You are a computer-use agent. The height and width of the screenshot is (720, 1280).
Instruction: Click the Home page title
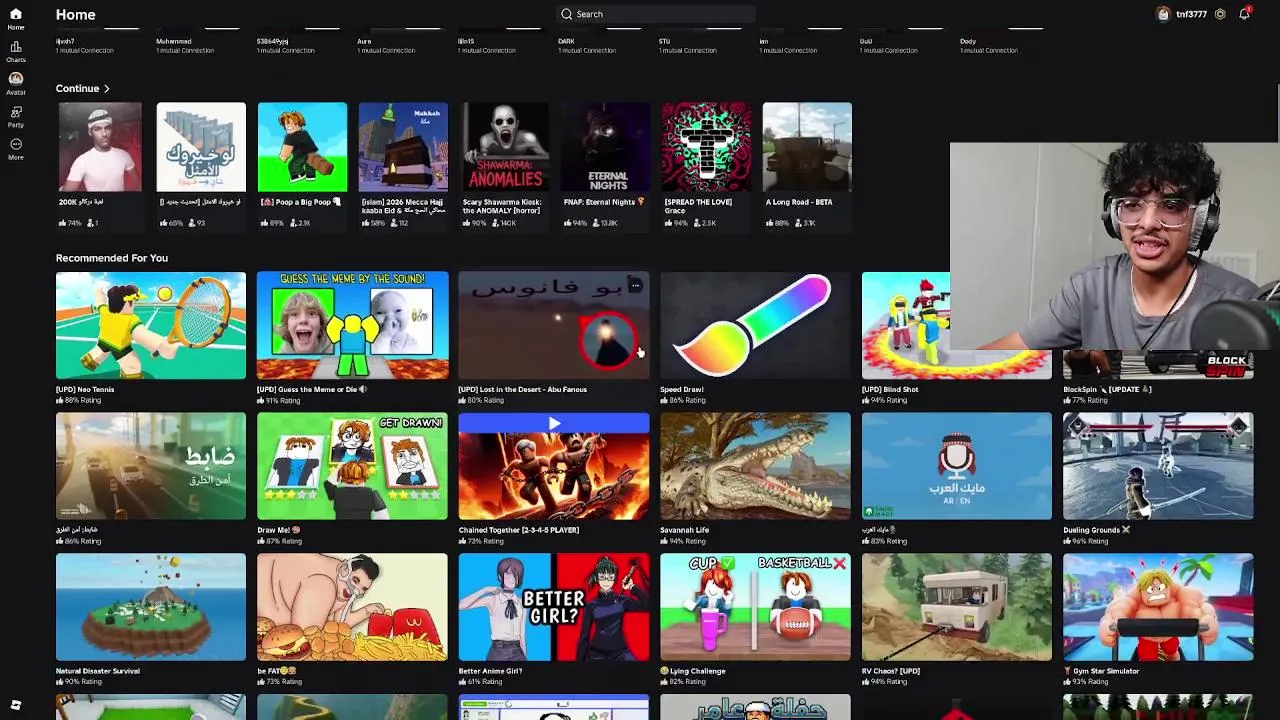[x=76, y=14]
